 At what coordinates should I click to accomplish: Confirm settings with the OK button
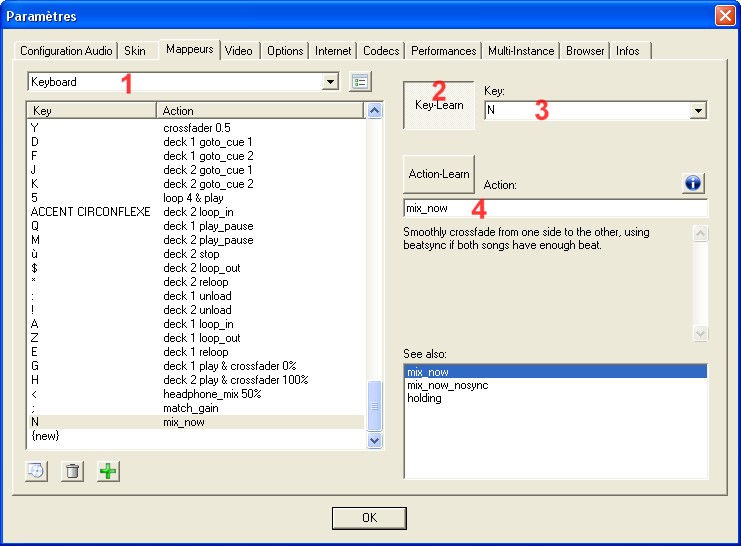pyautogui.click(x=369, y=517)
